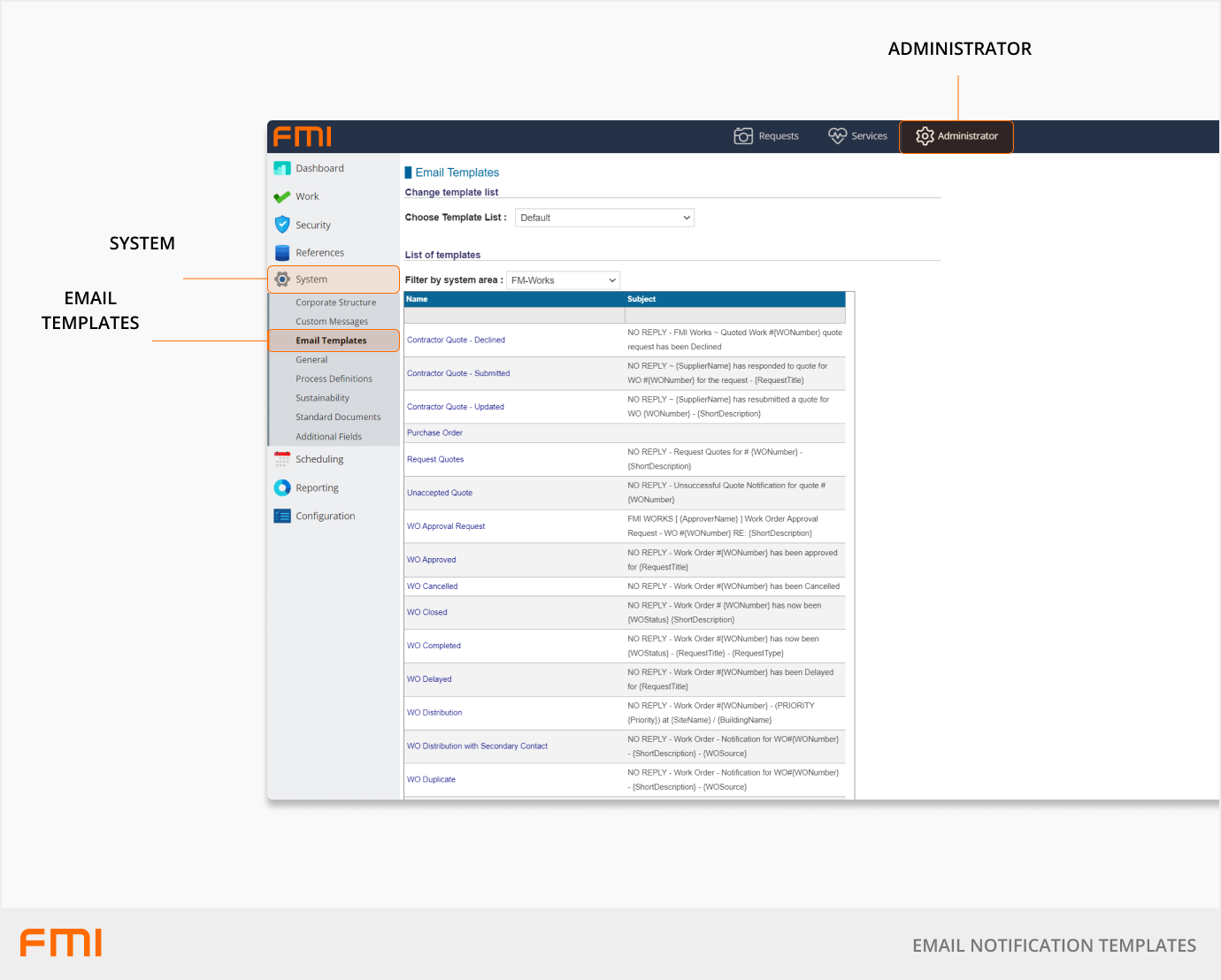Open WO Distribution with Secondary Contact
Viewport: 1221px width, 980px height.
[x=477, y=746]
